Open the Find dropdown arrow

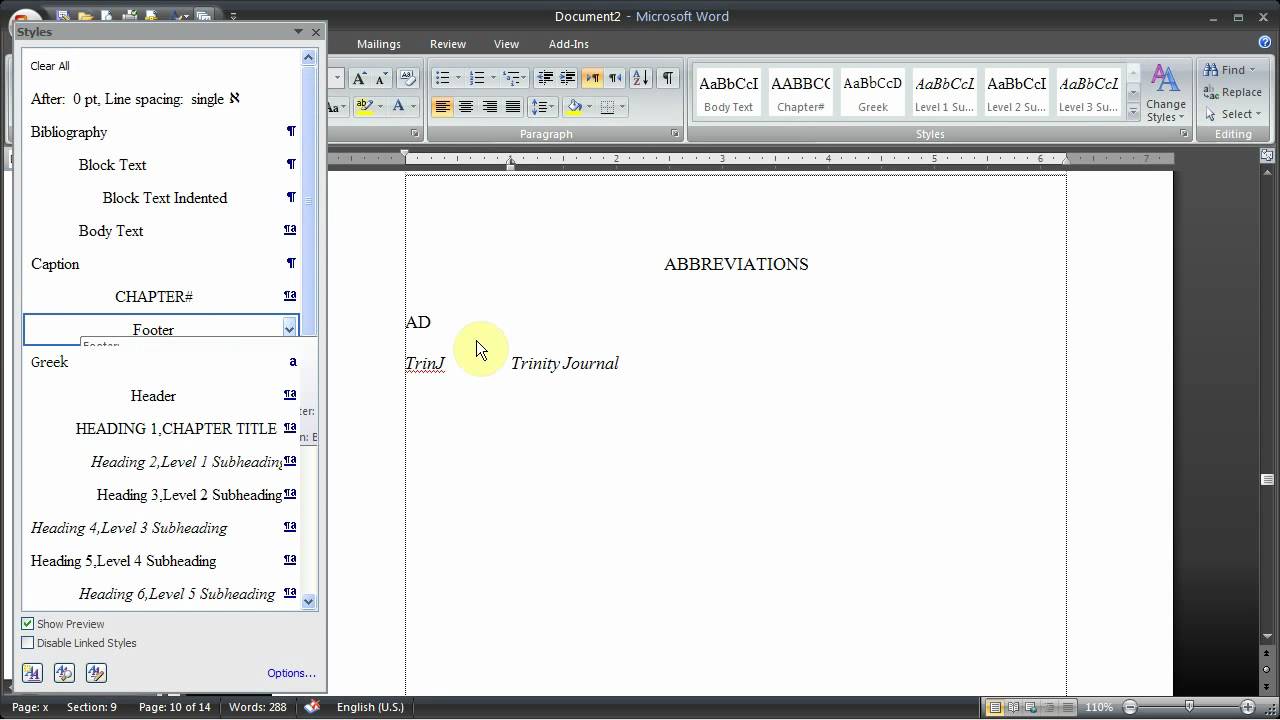(x=1252, y=70)
